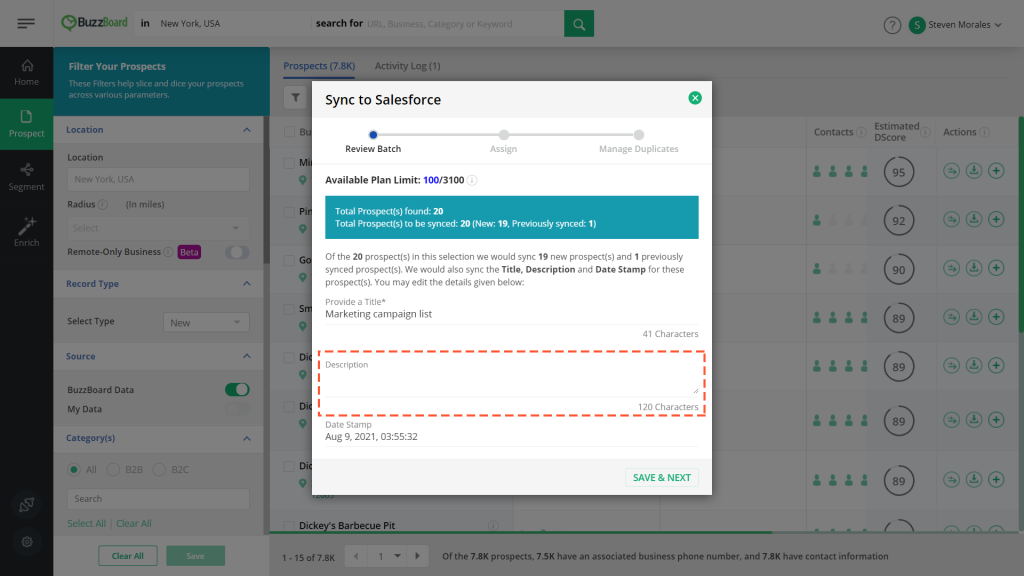This screenshot has width=1024, height=576.
Task: Collapse the Source section
Action: click(x=247, y=357)
